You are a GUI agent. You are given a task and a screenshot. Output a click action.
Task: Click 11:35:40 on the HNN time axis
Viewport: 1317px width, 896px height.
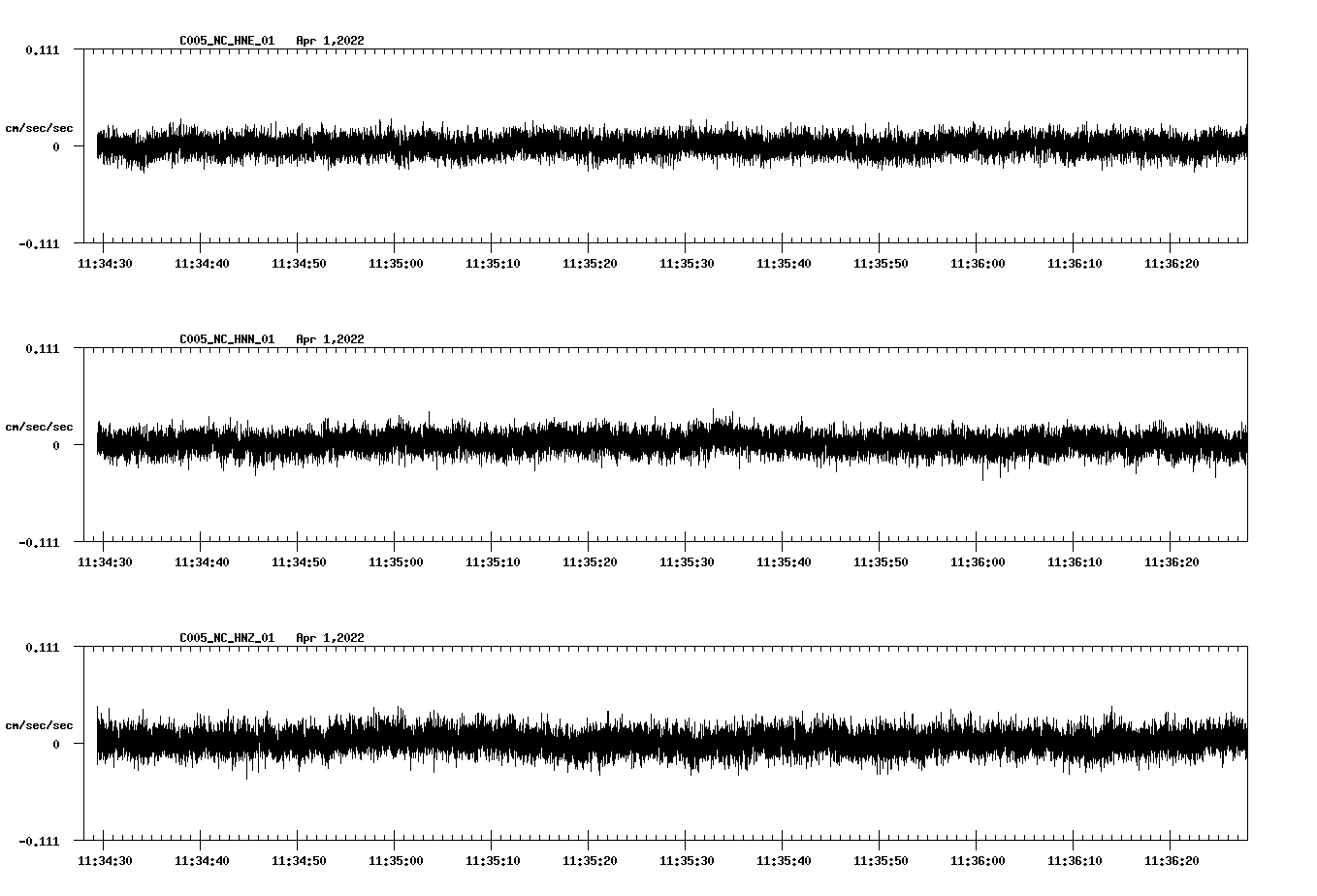784,562
